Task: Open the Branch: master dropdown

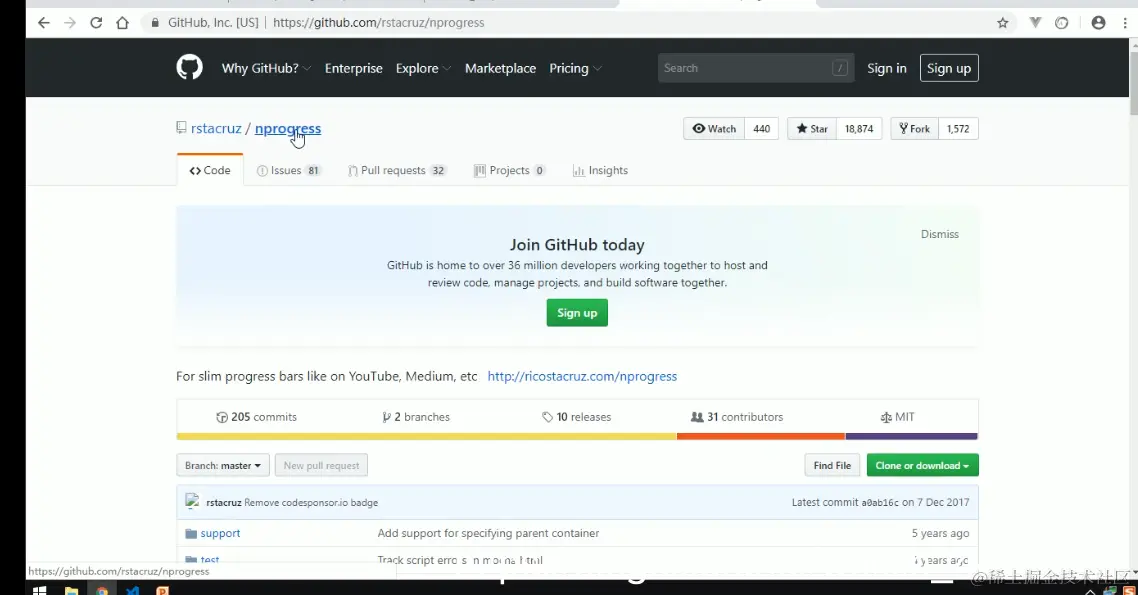Action: [223, 465]
